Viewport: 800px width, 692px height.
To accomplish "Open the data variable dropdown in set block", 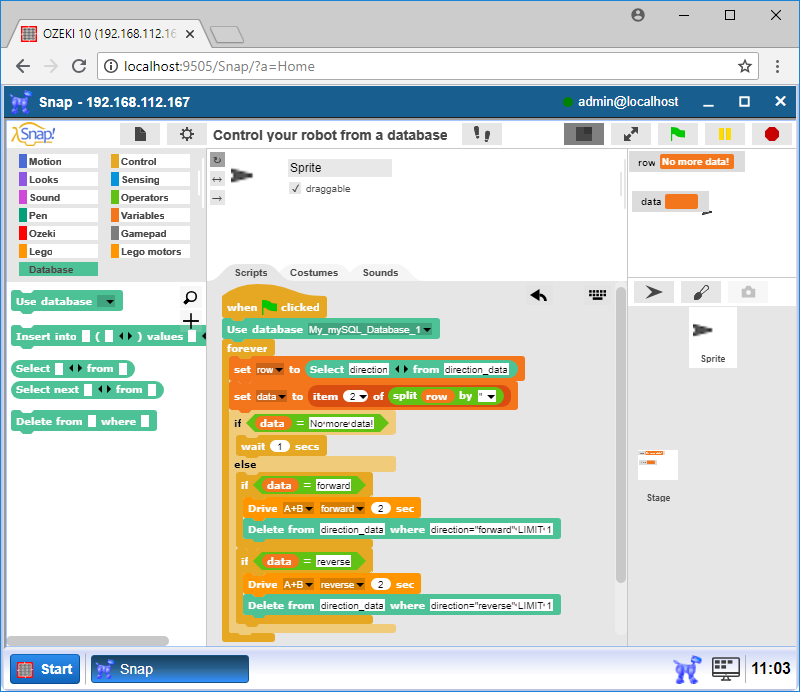I will coord(282,397).
